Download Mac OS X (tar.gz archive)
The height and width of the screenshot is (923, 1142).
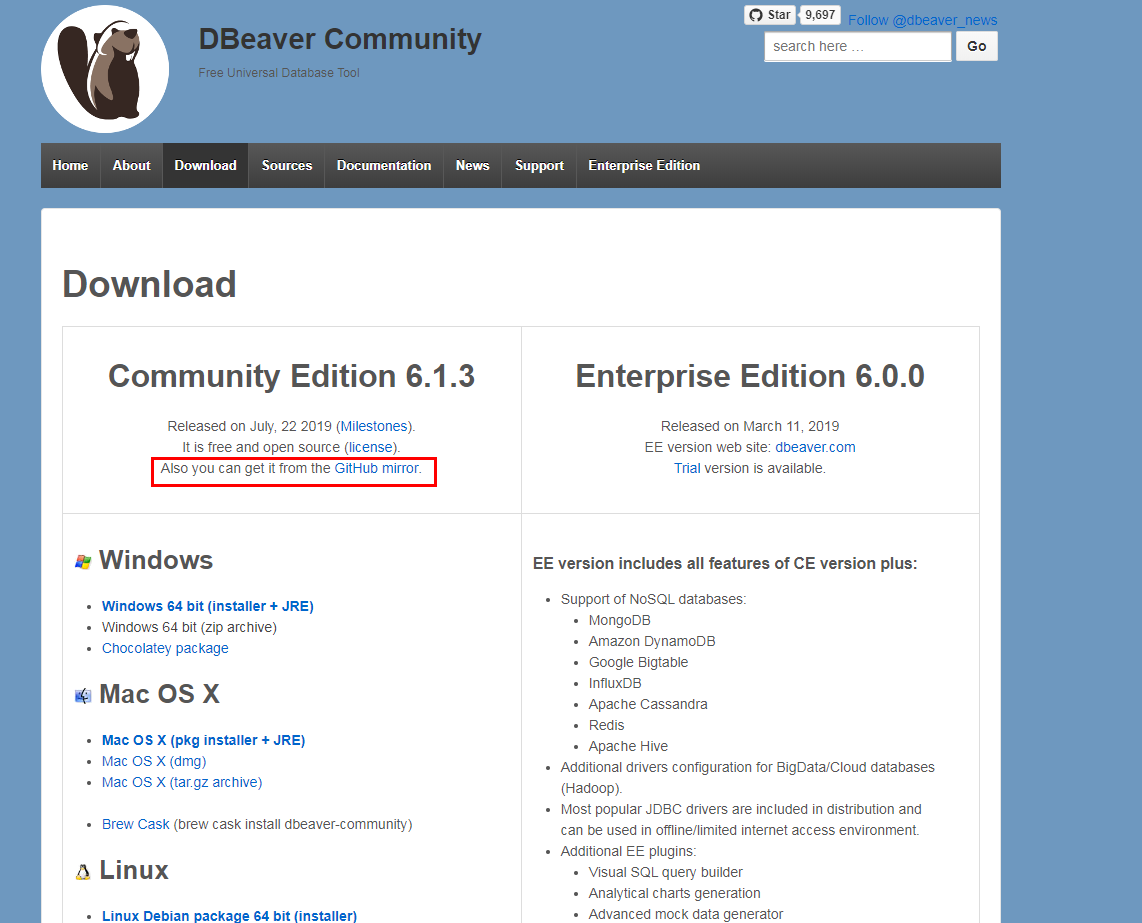182,782
